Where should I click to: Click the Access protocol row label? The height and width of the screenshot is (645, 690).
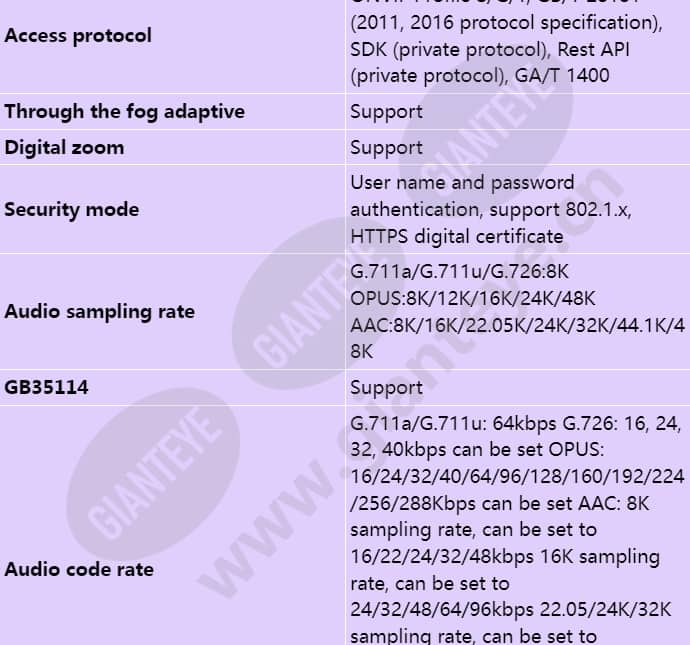(78, 36)
